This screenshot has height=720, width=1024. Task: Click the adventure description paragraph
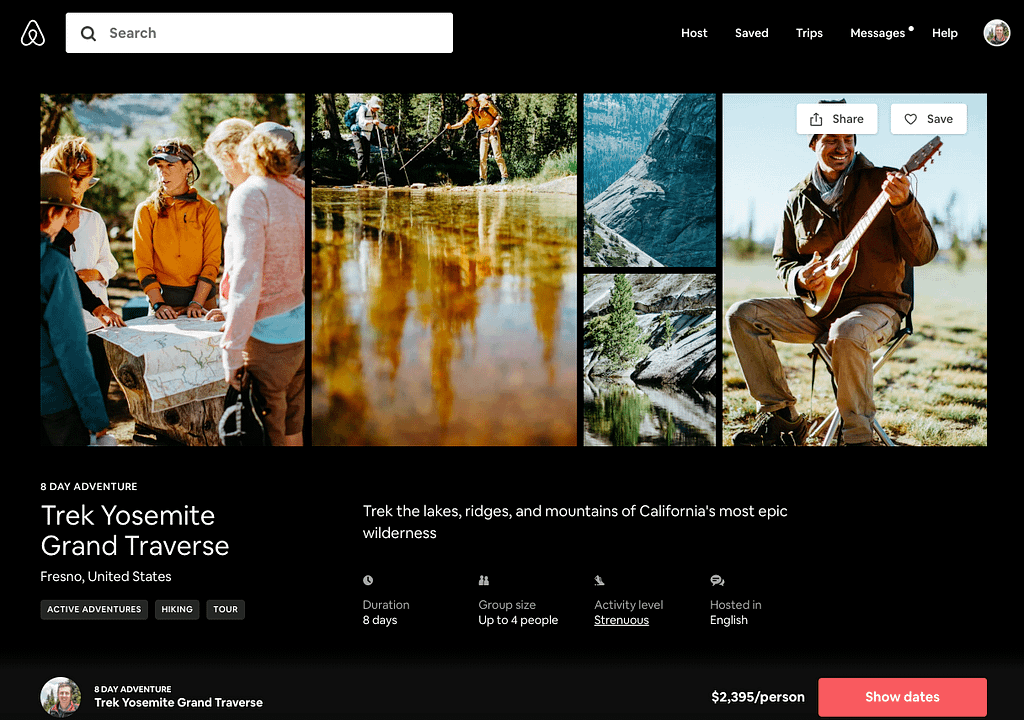pyautogui.click(x=575, y=521)
